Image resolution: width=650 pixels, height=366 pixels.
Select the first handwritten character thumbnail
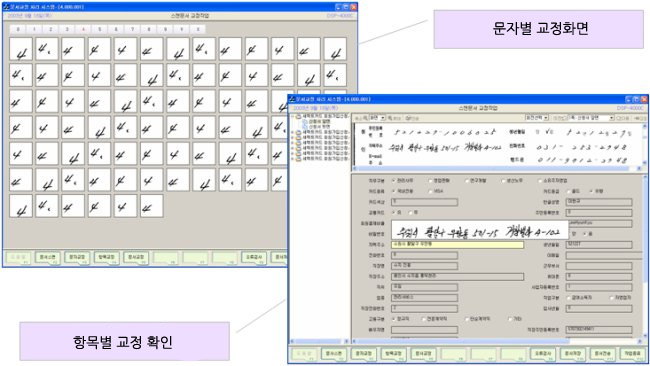tap(21, 49)
